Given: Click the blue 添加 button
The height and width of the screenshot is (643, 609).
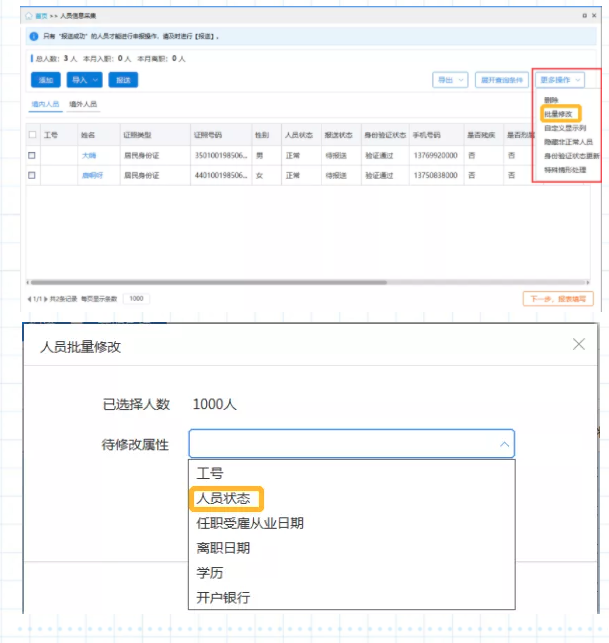Looking at the screenshot, I should (x=46, y=80).
